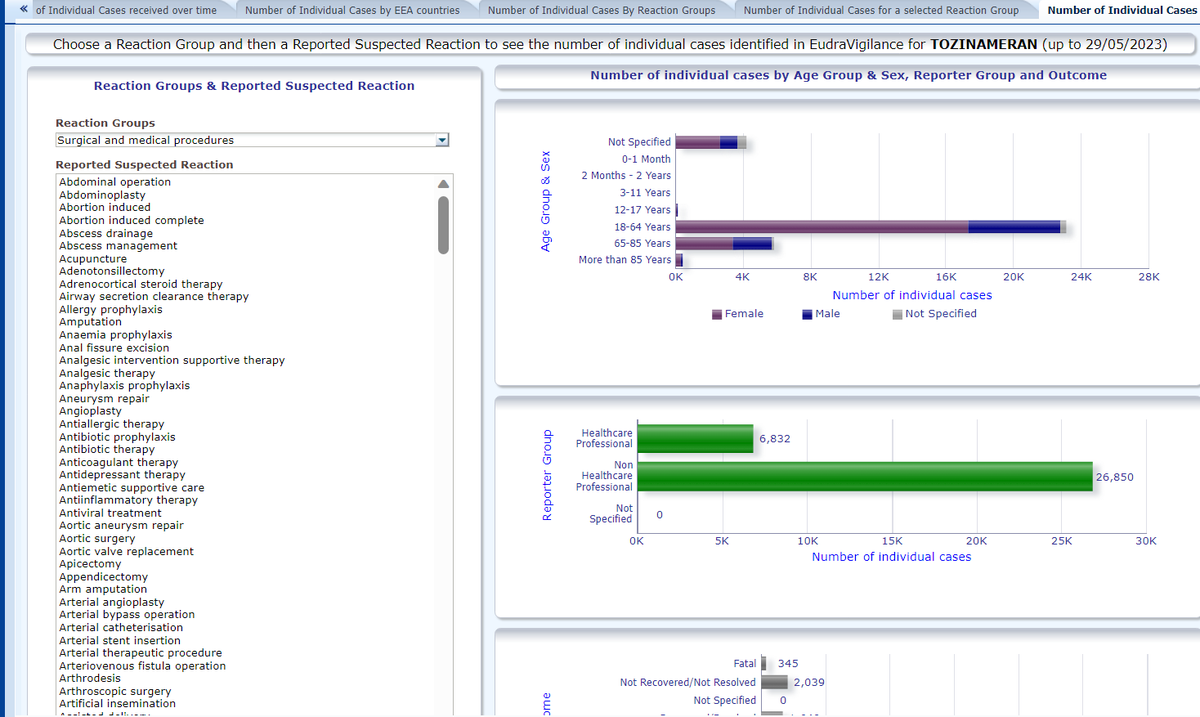The image size is (1200, 717).
Task: Click the Male legend color swatch
Action: coord(807,314)
